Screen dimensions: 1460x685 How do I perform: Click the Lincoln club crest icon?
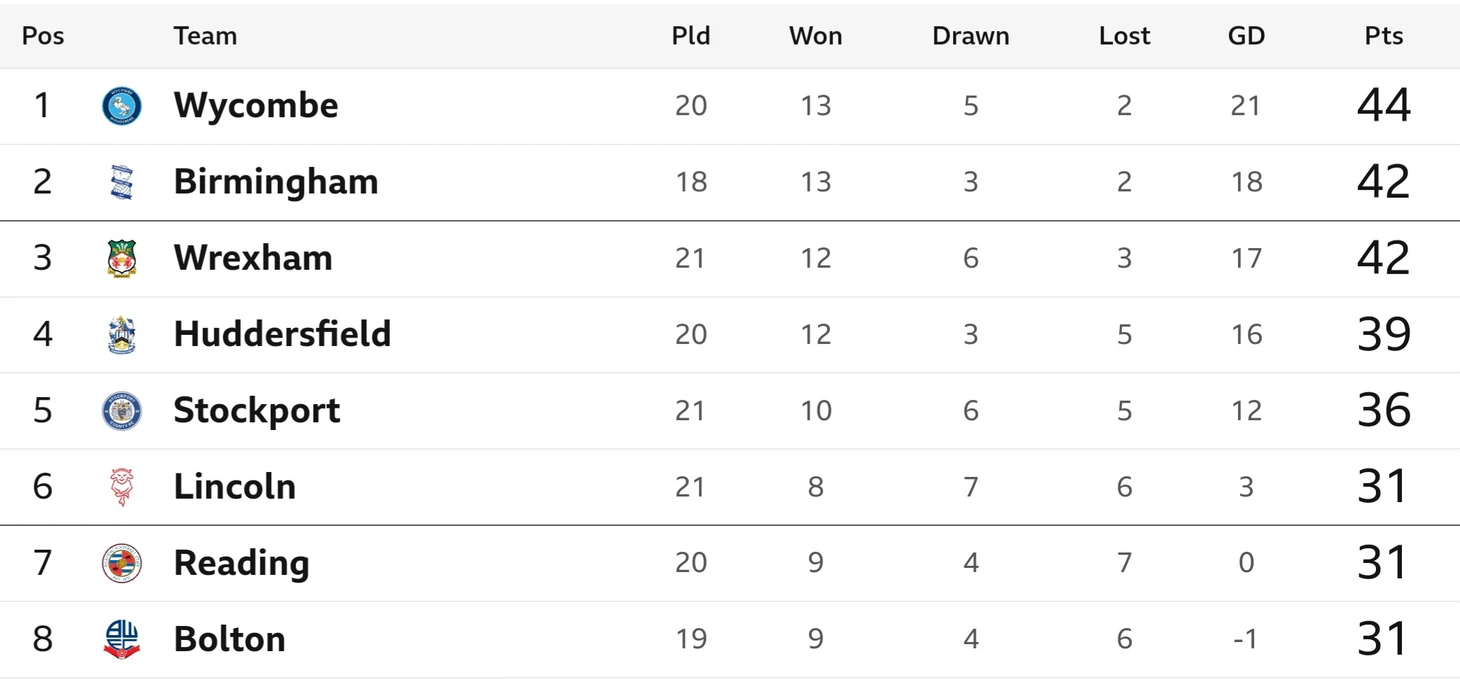122,487
